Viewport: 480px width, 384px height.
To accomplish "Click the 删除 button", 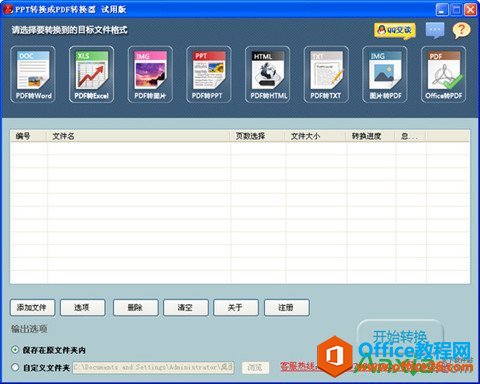I will coord(135,308).
